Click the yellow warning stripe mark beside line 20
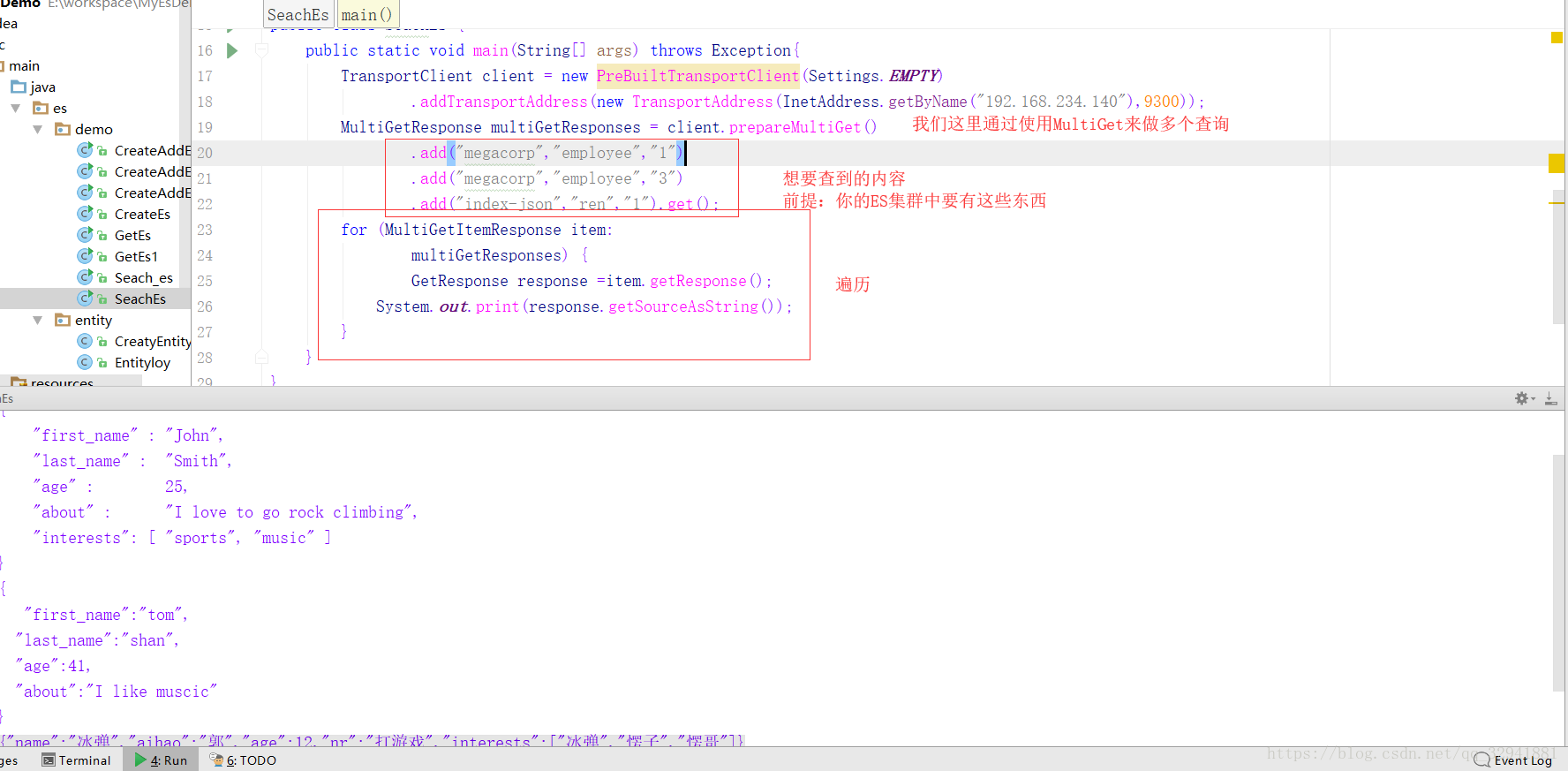1568x771 pixels. click(x=1557, y=163)
